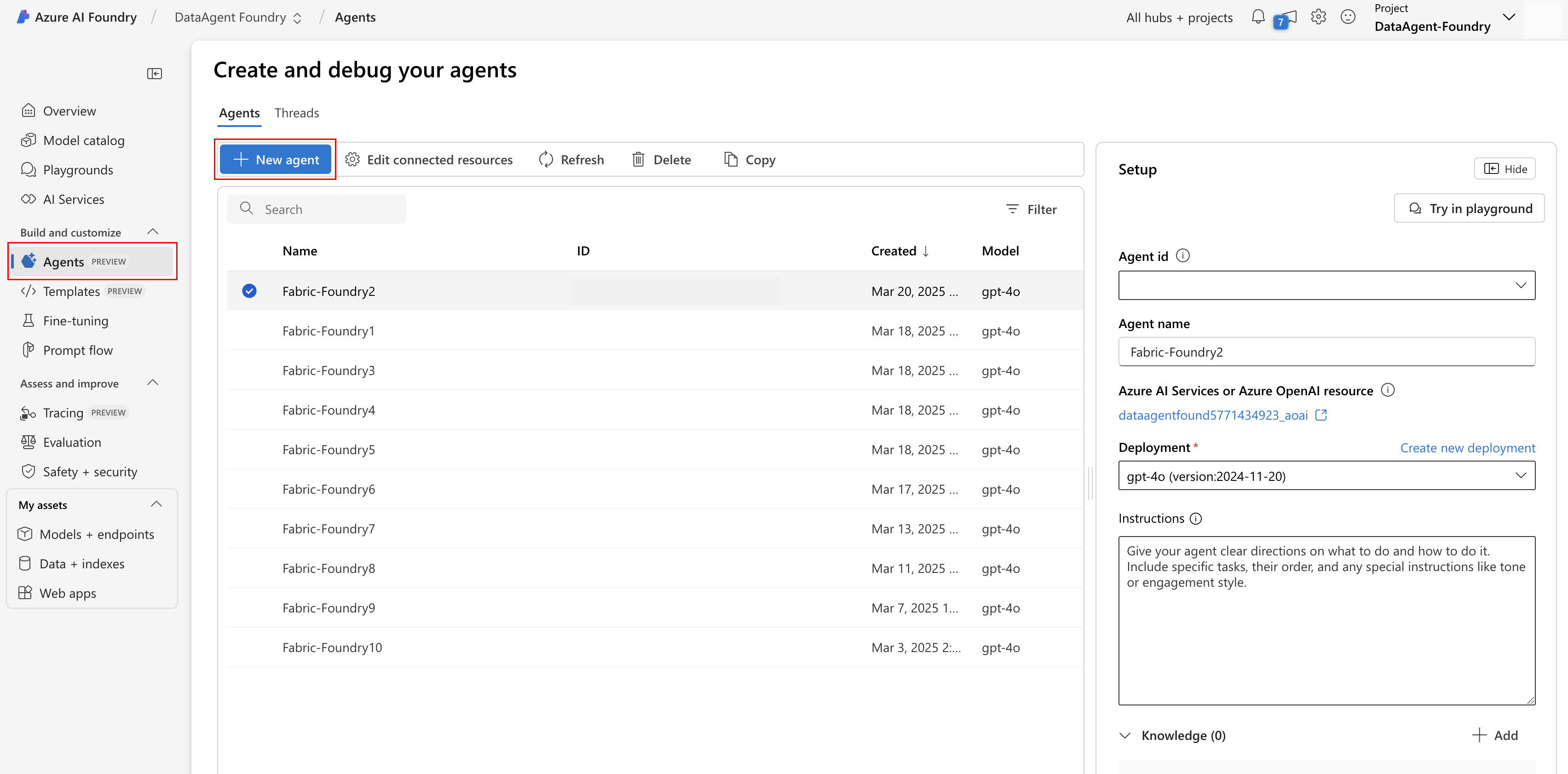Screen dimensions: 1568x774
Task: Collapse the left navigation sidebar
Action: tap(155, 74)
